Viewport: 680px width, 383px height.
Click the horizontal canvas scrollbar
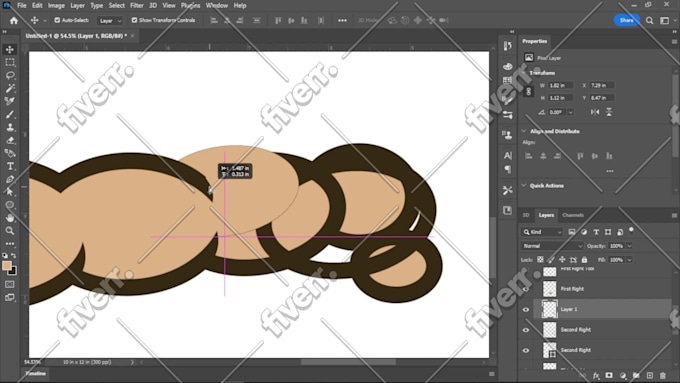click(348, 362)
